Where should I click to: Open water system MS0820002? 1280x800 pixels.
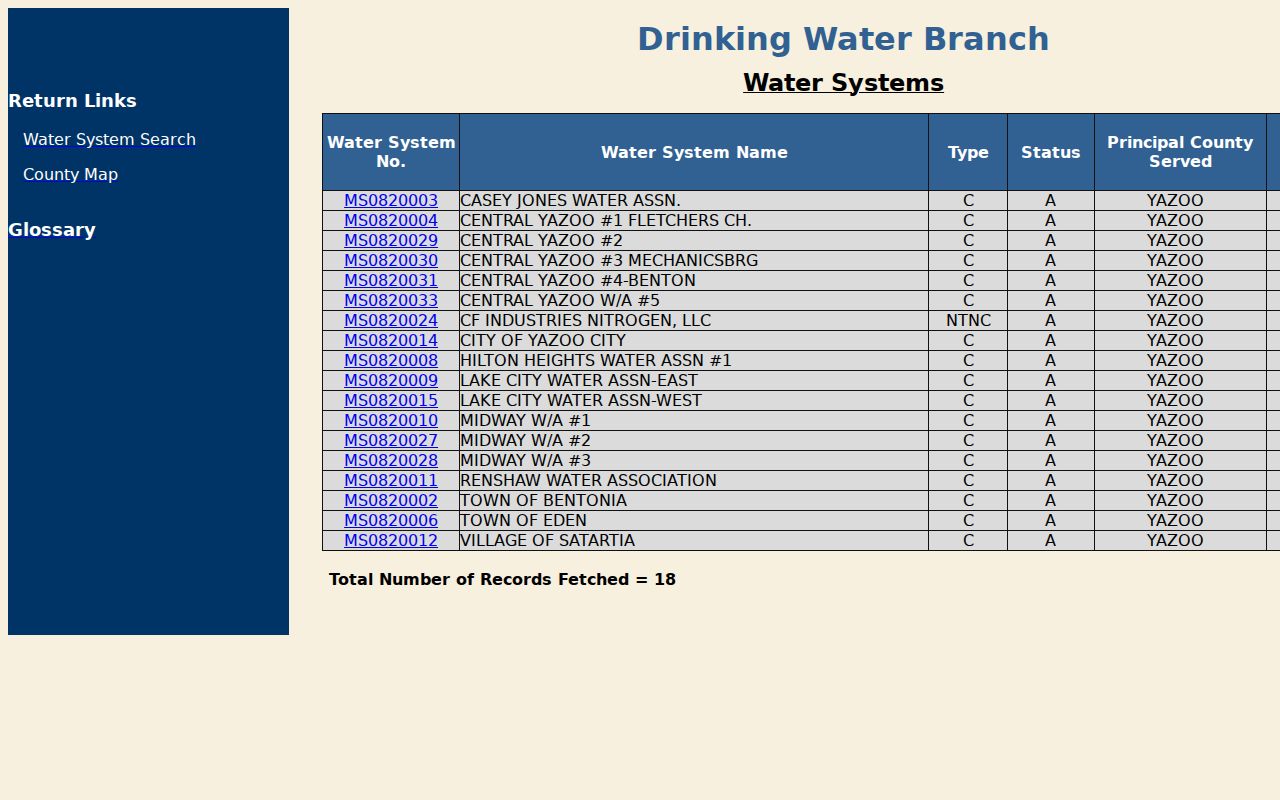pos(391,501)
